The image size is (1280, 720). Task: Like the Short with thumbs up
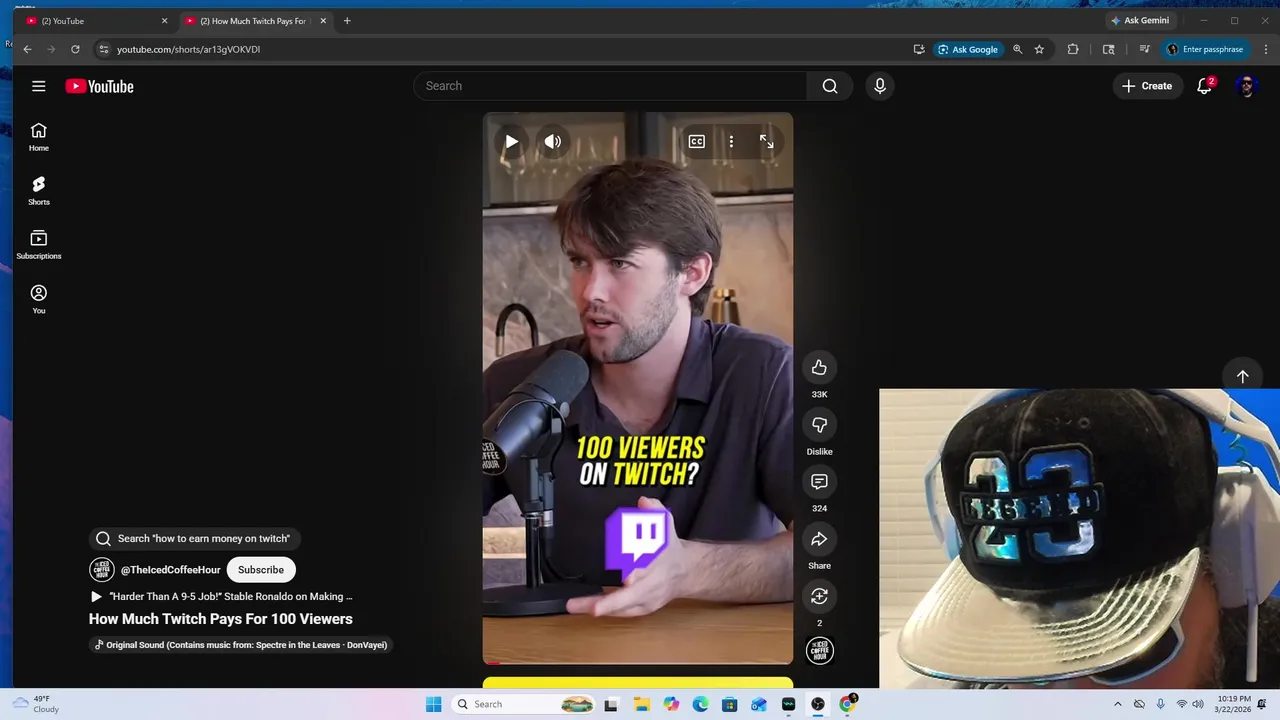[x=819, y=367]
